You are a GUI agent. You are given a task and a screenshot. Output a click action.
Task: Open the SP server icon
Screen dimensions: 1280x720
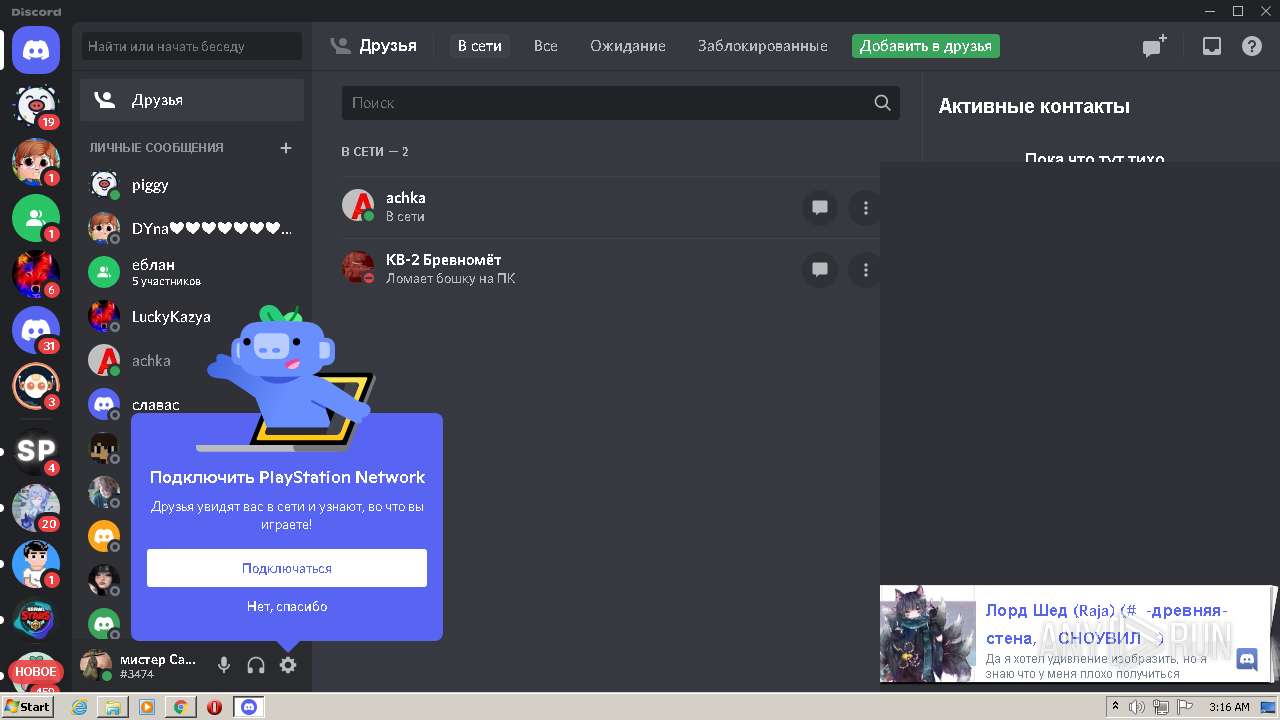[36, 451]
